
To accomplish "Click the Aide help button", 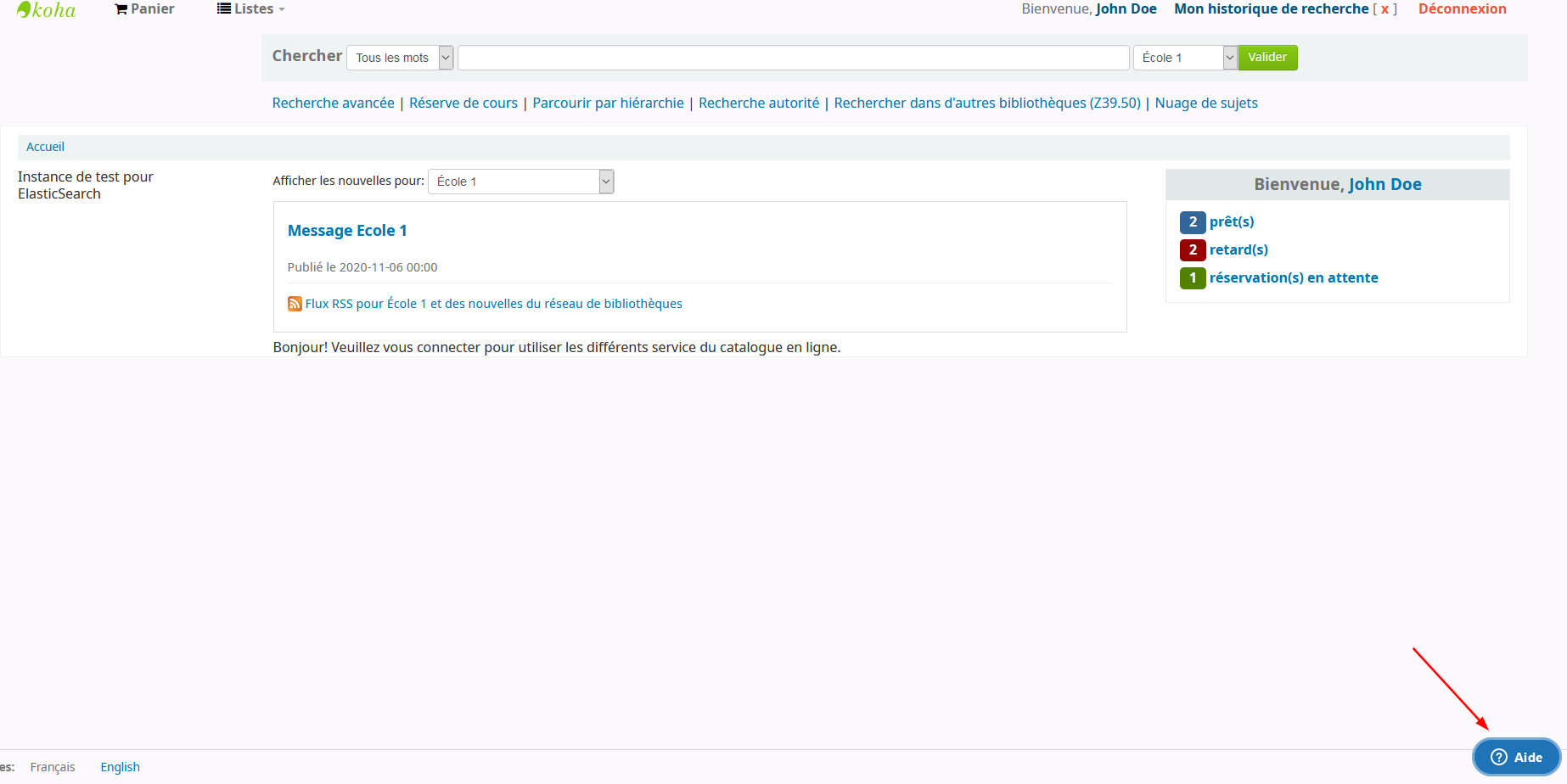I will click(x=1516, y=757).
